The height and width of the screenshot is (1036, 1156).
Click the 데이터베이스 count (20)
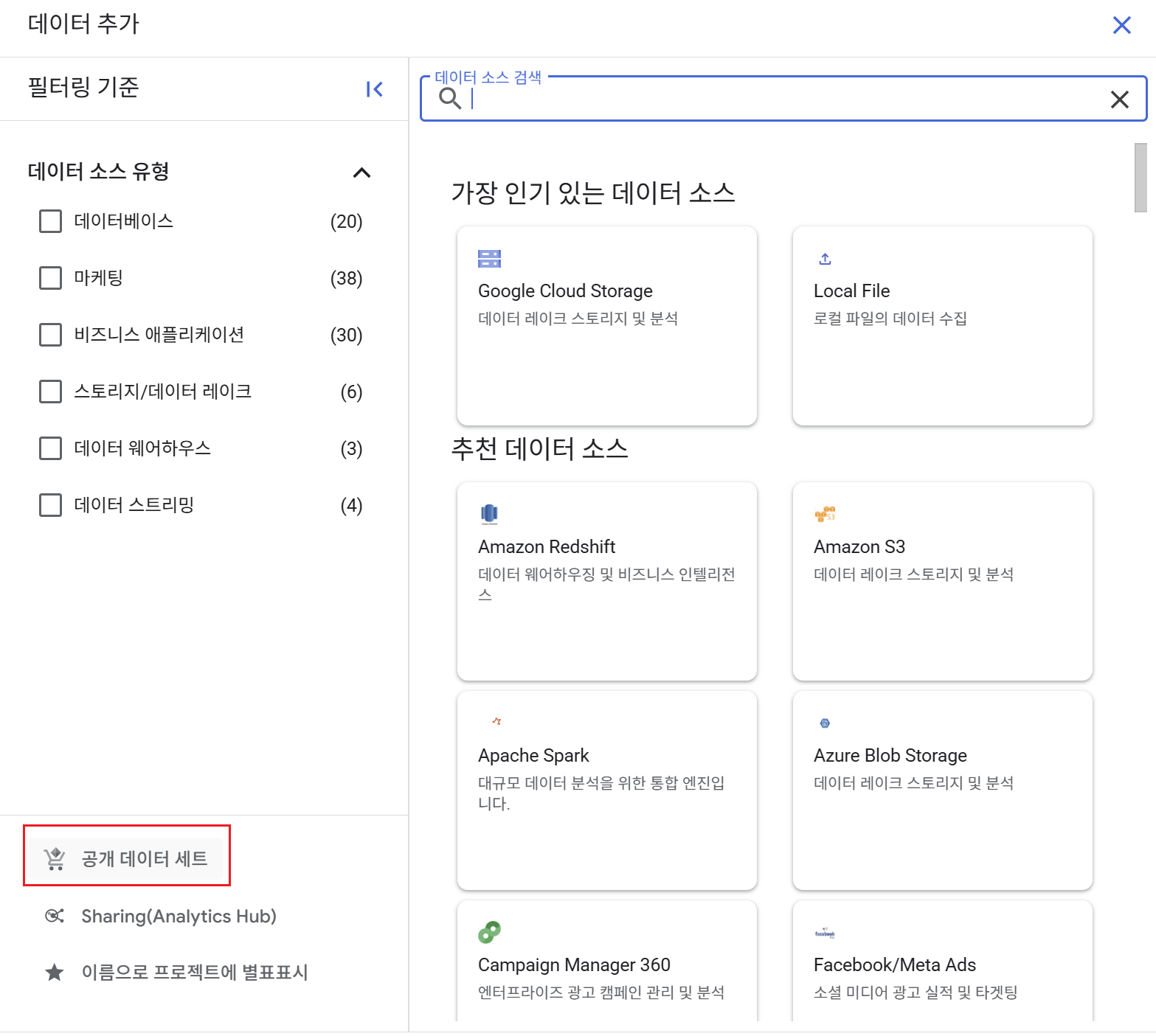pyautogui.click(x=346, y=222)
